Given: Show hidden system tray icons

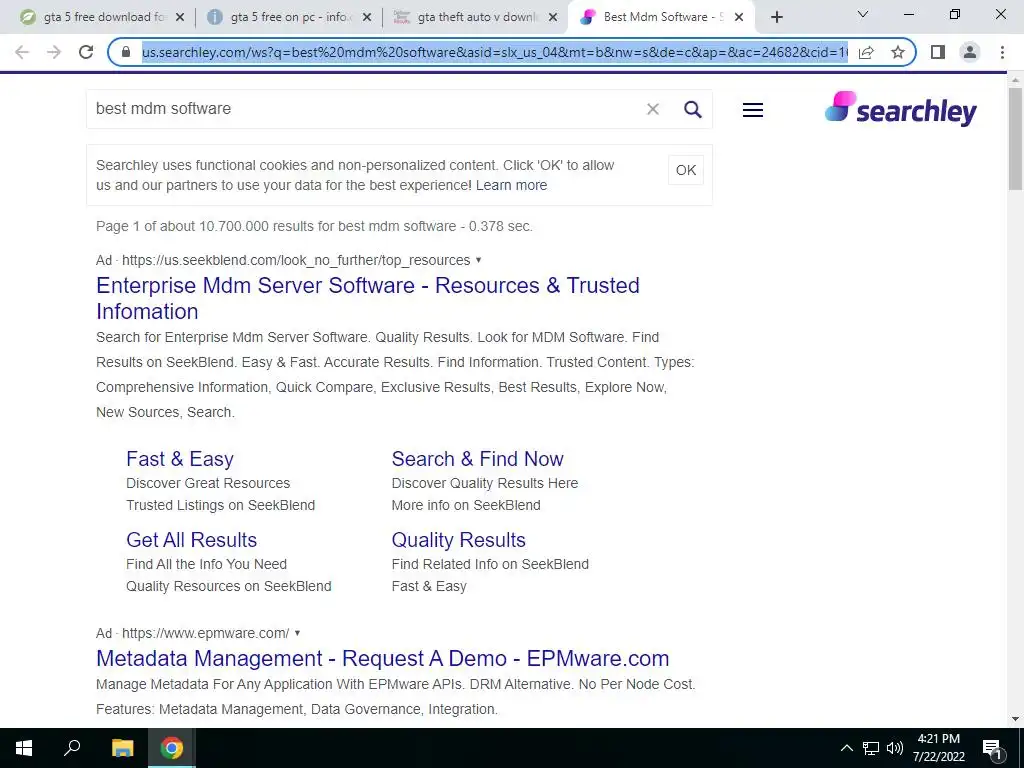Looking at the screenshot, I should (846, 748).
